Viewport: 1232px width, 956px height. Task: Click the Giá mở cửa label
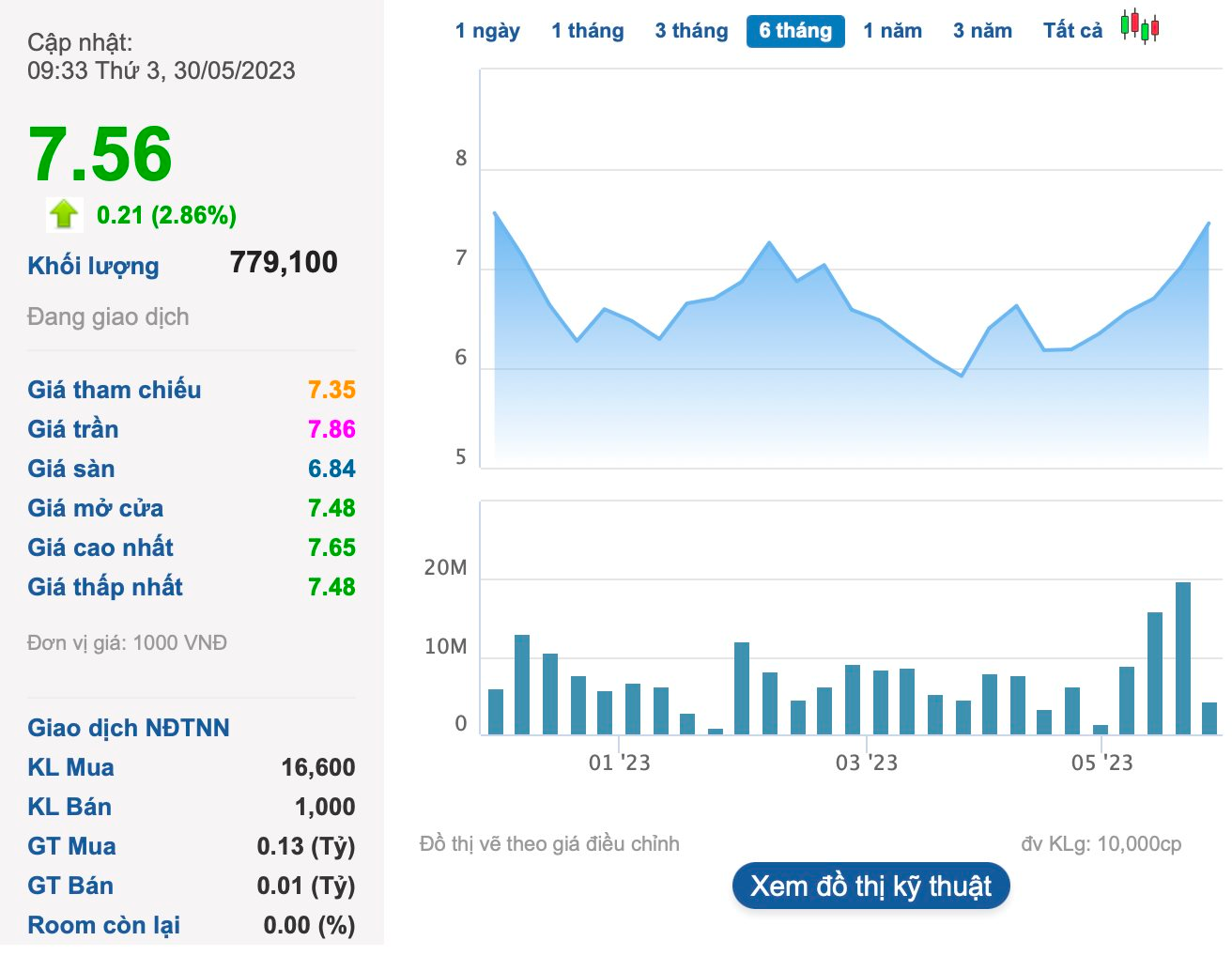pos(96,508)
